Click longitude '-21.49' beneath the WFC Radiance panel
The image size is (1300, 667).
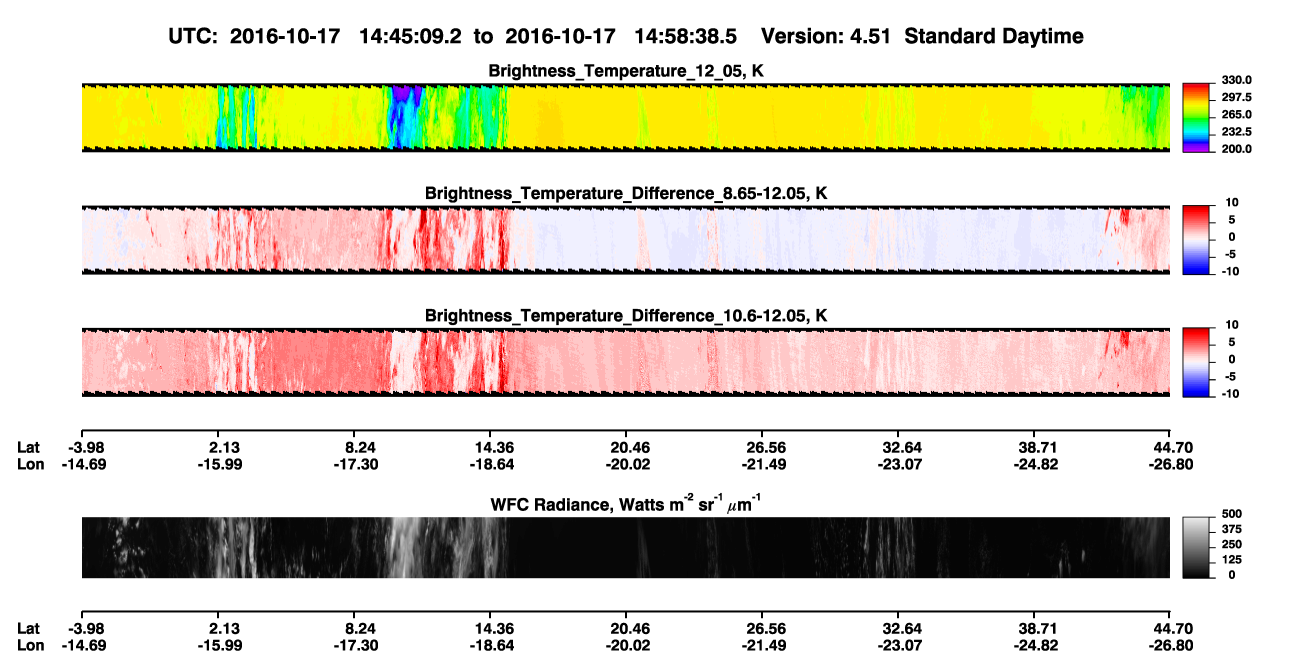click(762, 646)
